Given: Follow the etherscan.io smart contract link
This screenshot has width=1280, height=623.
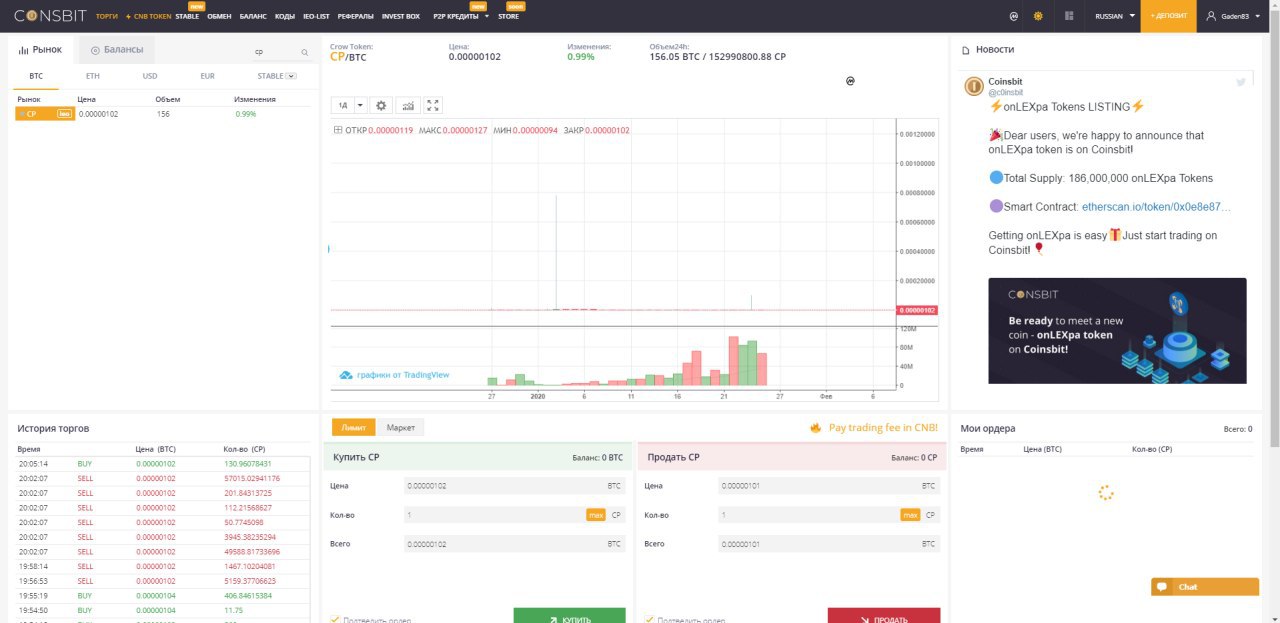Looking at the screenshot, I should coord(1157,207).
